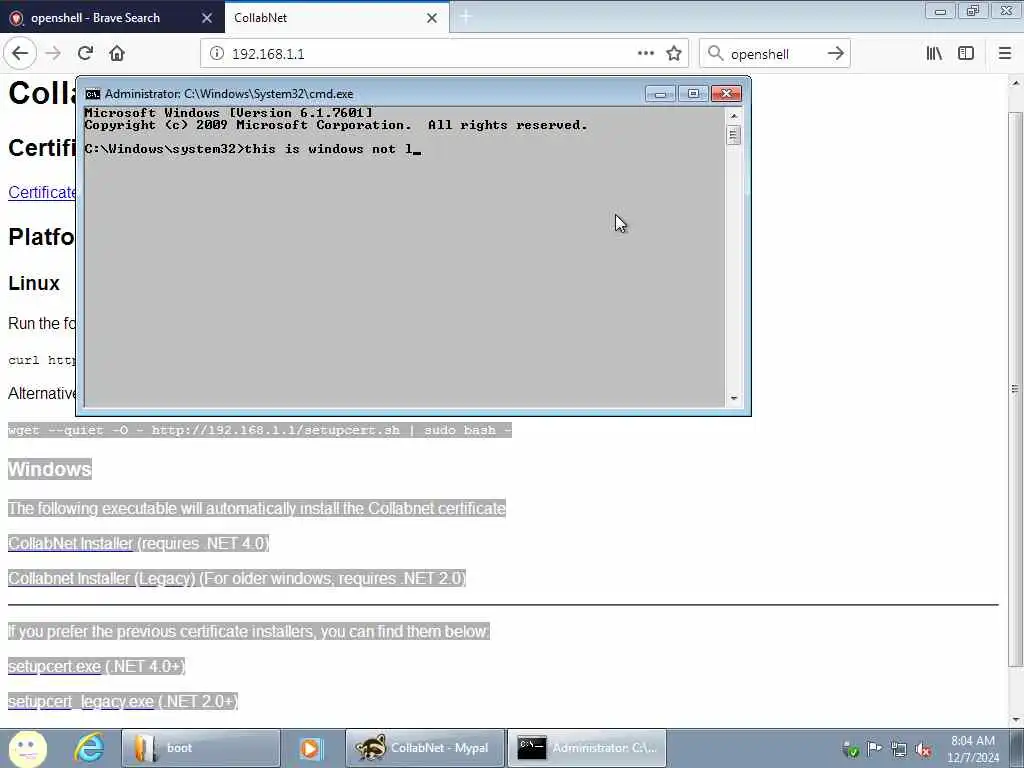The image size is (1024, 768).
Task: Submit the openshell search arrow
Action: coord(836,54)
